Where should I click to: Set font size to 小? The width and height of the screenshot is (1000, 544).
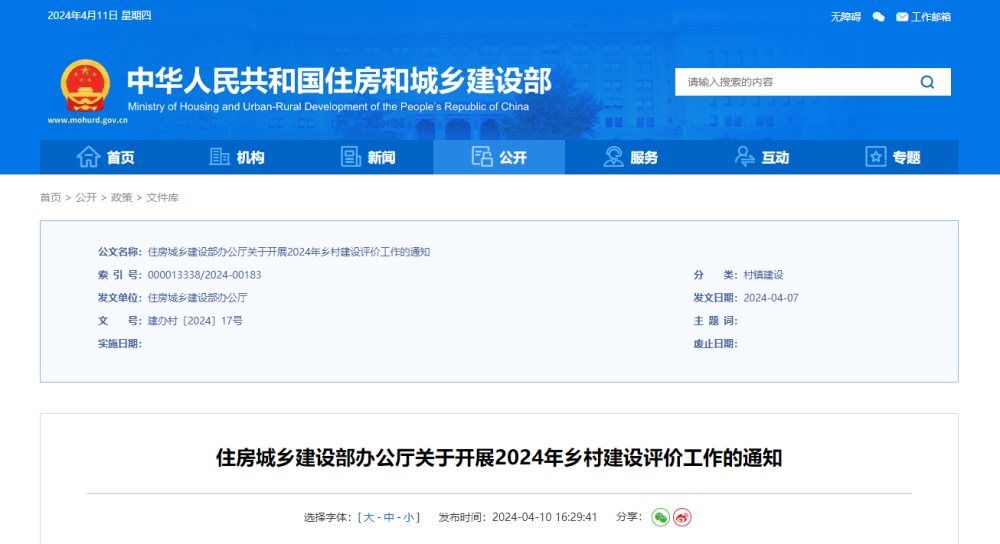[409, 517]
